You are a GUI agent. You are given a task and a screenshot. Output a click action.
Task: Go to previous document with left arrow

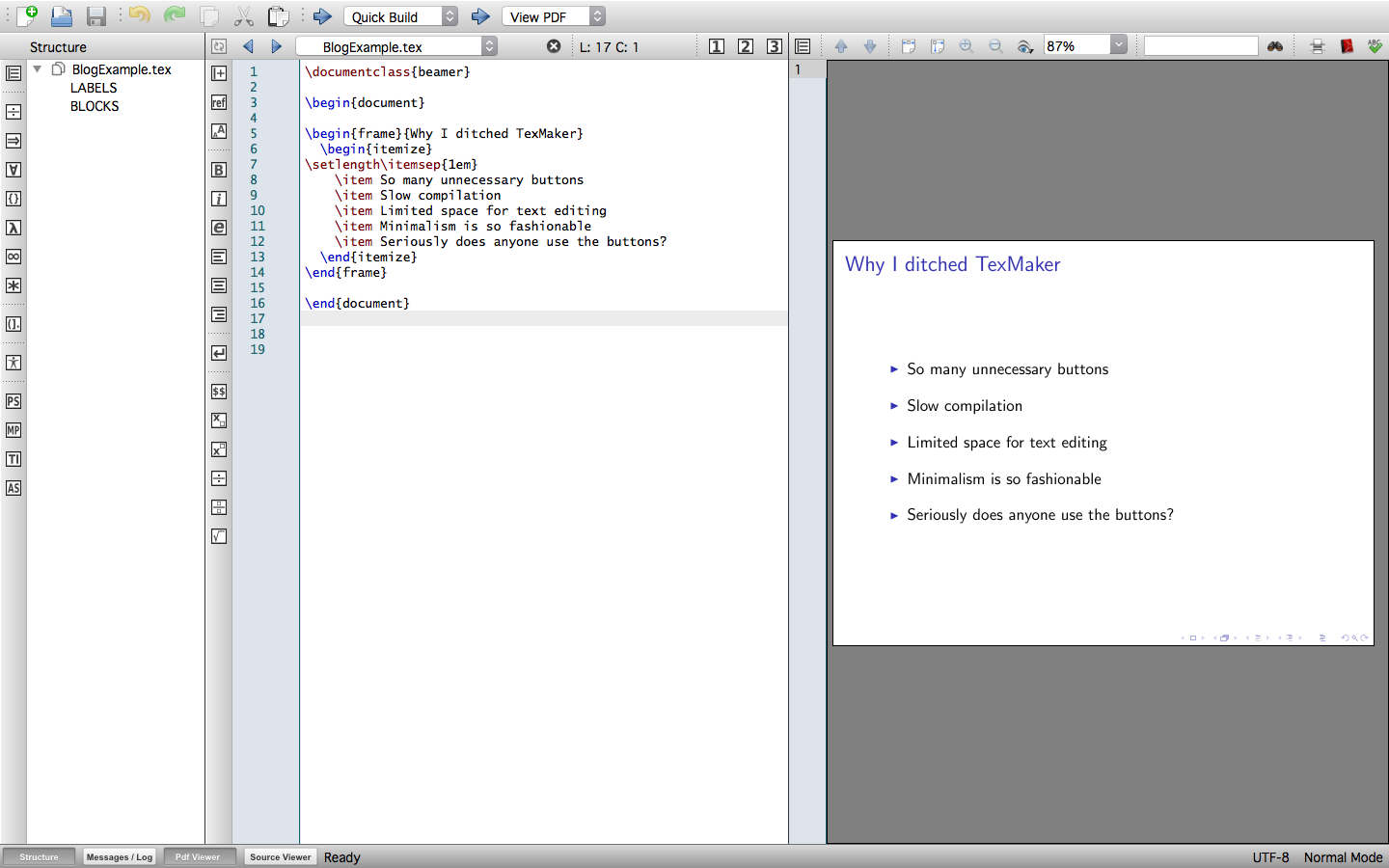coord(248,46)
